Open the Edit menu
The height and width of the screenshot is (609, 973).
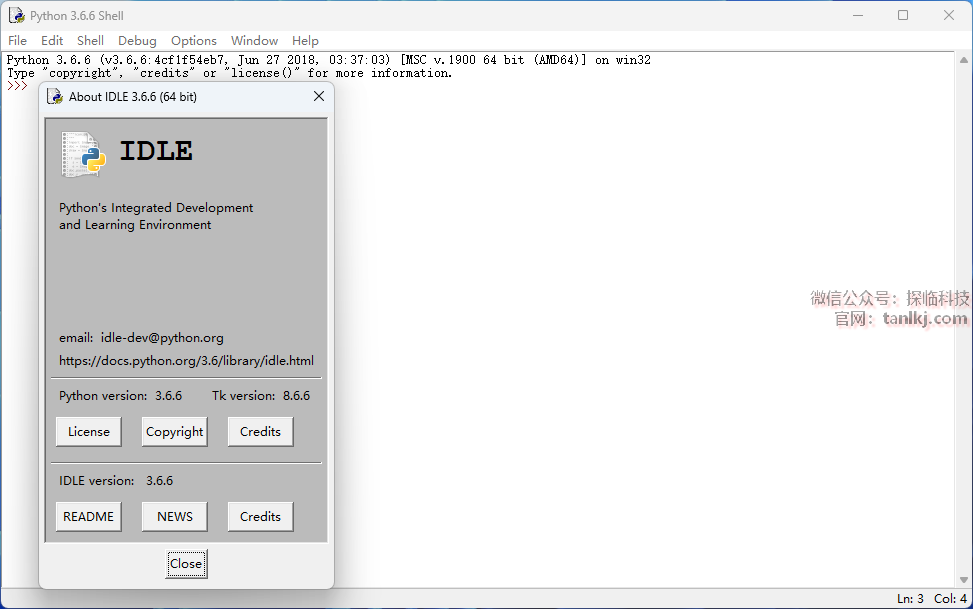click(x=52, y=40)
